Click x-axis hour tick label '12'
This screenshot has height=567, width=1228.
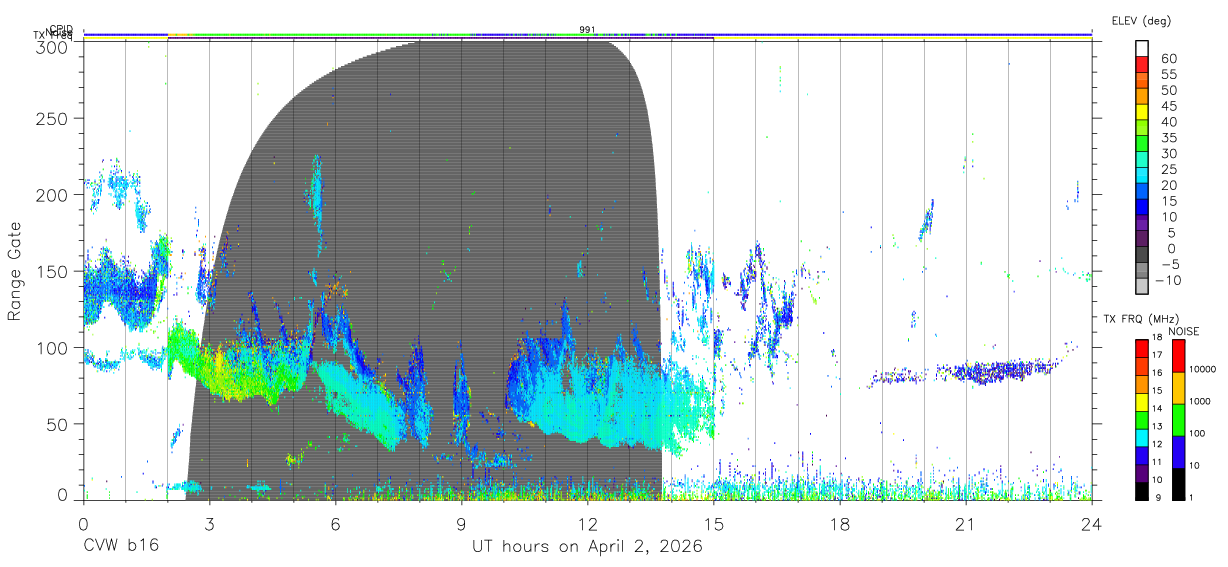tap(588, 523)
